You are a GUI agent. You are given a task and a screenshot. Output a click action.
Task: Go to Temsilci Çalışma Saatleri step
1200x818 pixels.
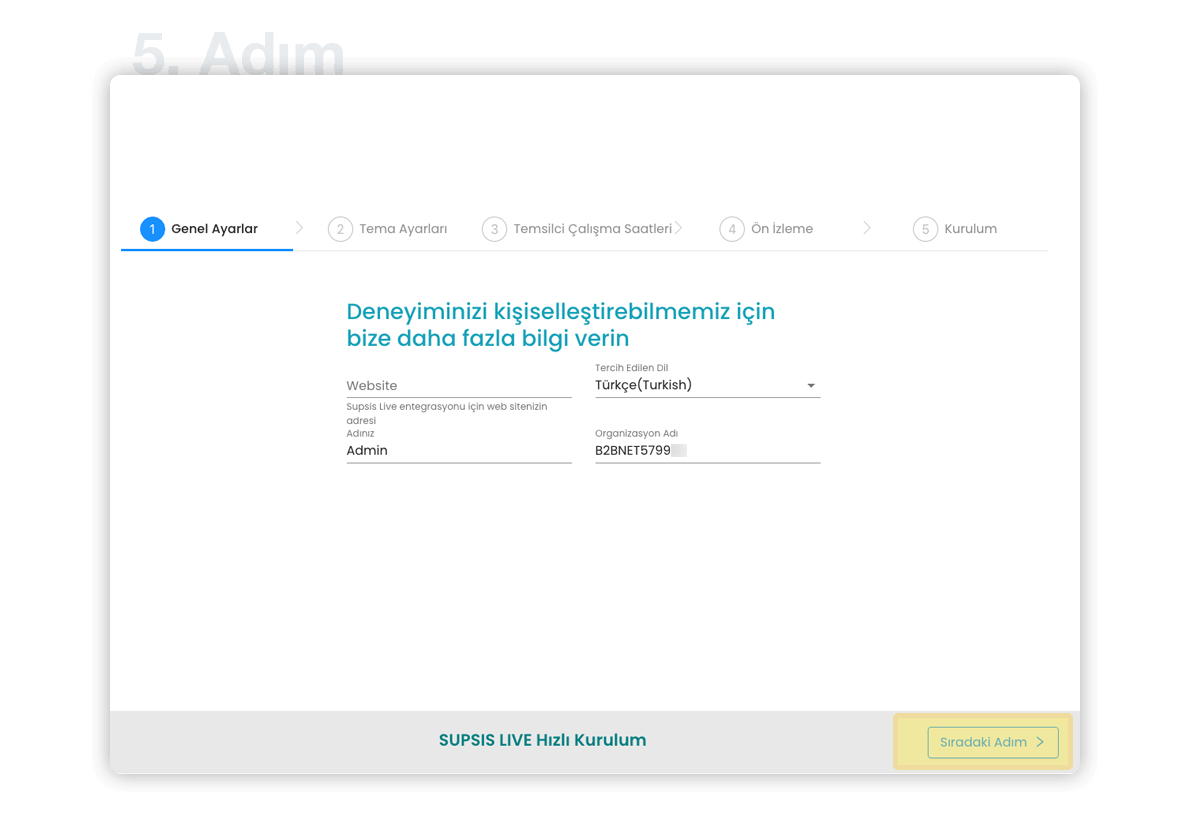tap(577, 229)
